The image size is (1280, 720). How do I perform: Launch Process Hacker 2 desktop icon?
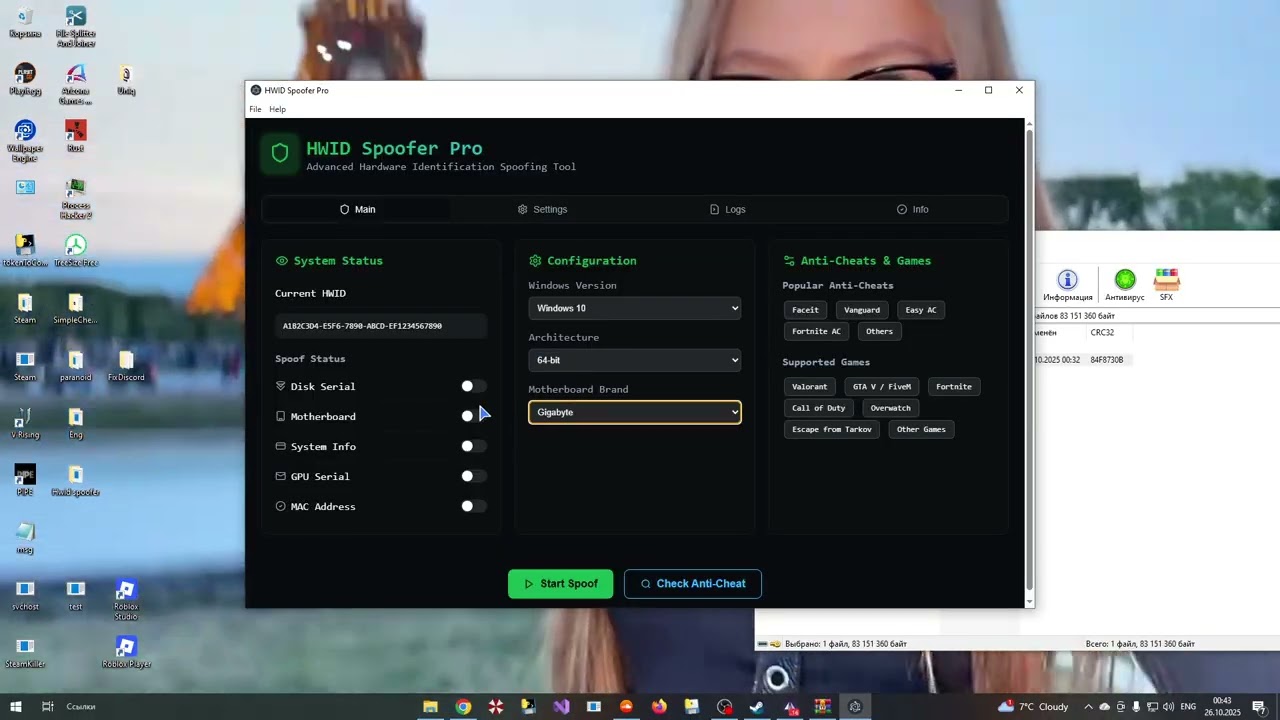tap(76, 198)
